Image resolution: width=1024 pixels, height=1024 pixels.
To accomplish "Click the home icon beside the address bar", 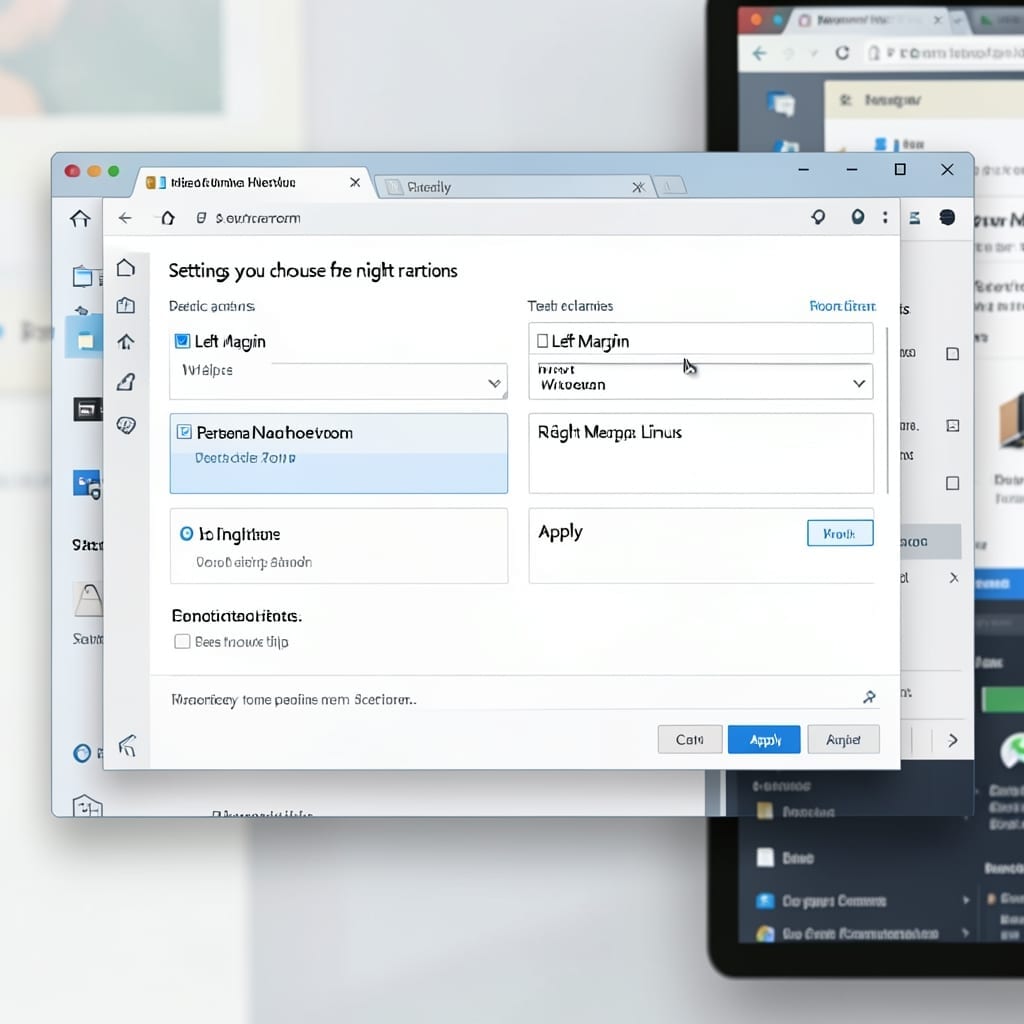I will pos(168,218).
